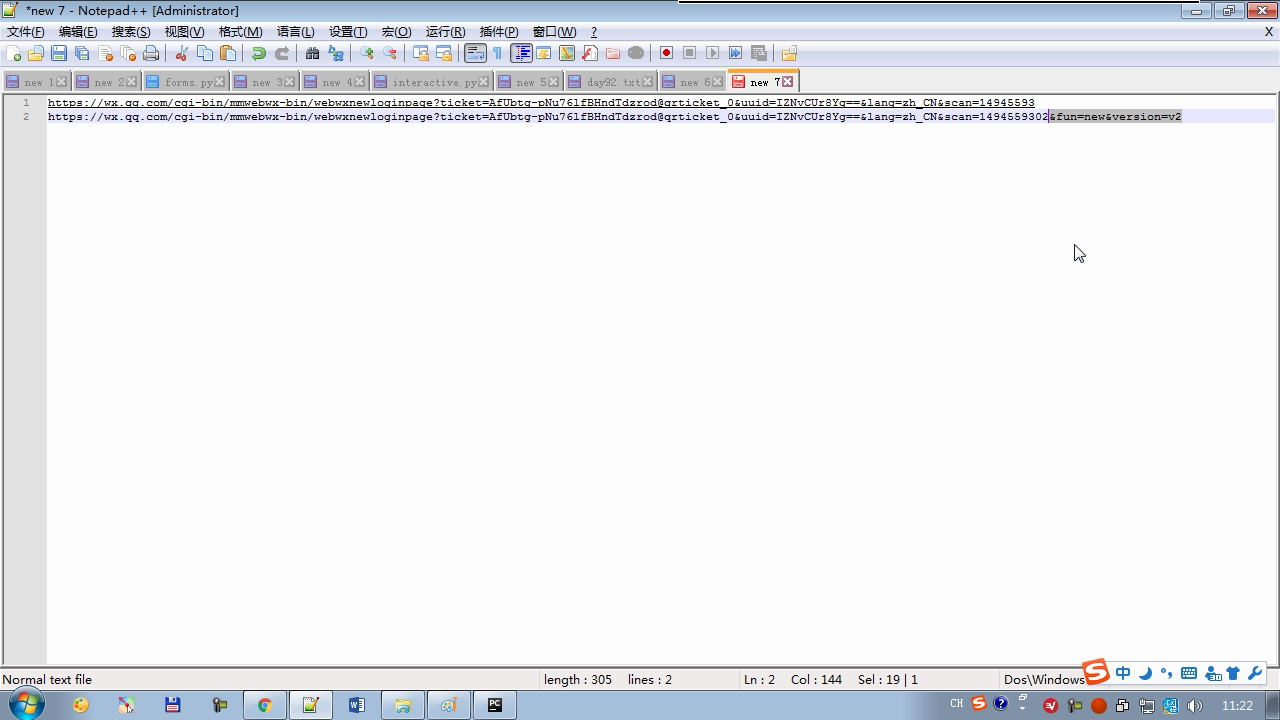The image size is (1280, 720).
Task: Open PyCharm from the taskbar
Action: pos(495,705)
